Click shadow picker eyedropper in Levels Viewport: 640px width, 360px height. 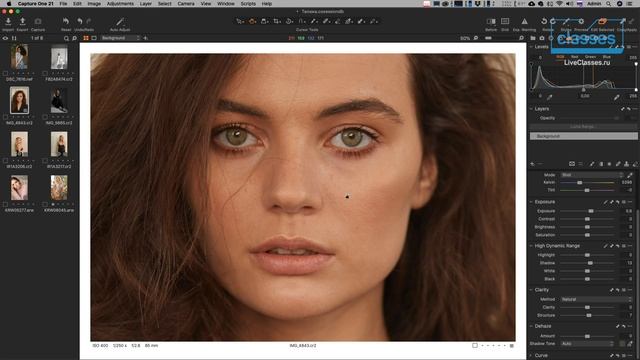pyautogui.click(x=550, y=97)
